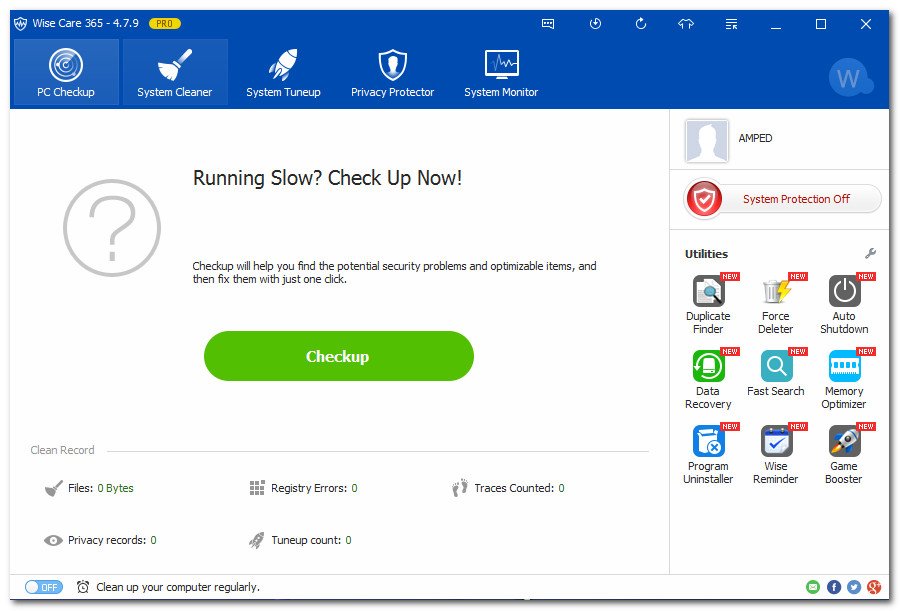
Task: Click the Clean Record section label
Action: pos(63,450)
